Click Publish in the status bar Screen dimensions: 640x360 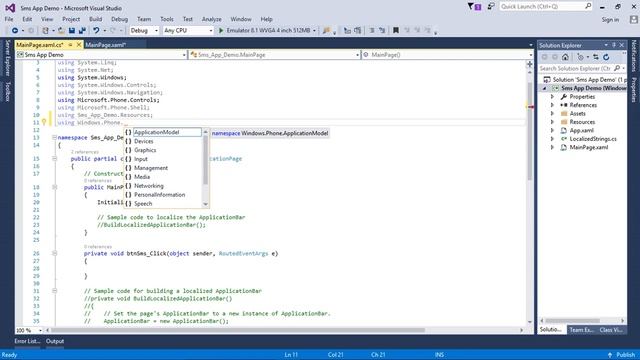click(625, 355)
